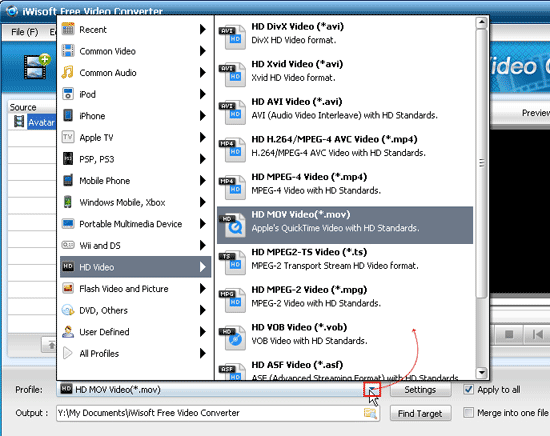Click the iPhone device icon
Image resolution: width=550 pixels, height=436 pixels.
[68, 115]
